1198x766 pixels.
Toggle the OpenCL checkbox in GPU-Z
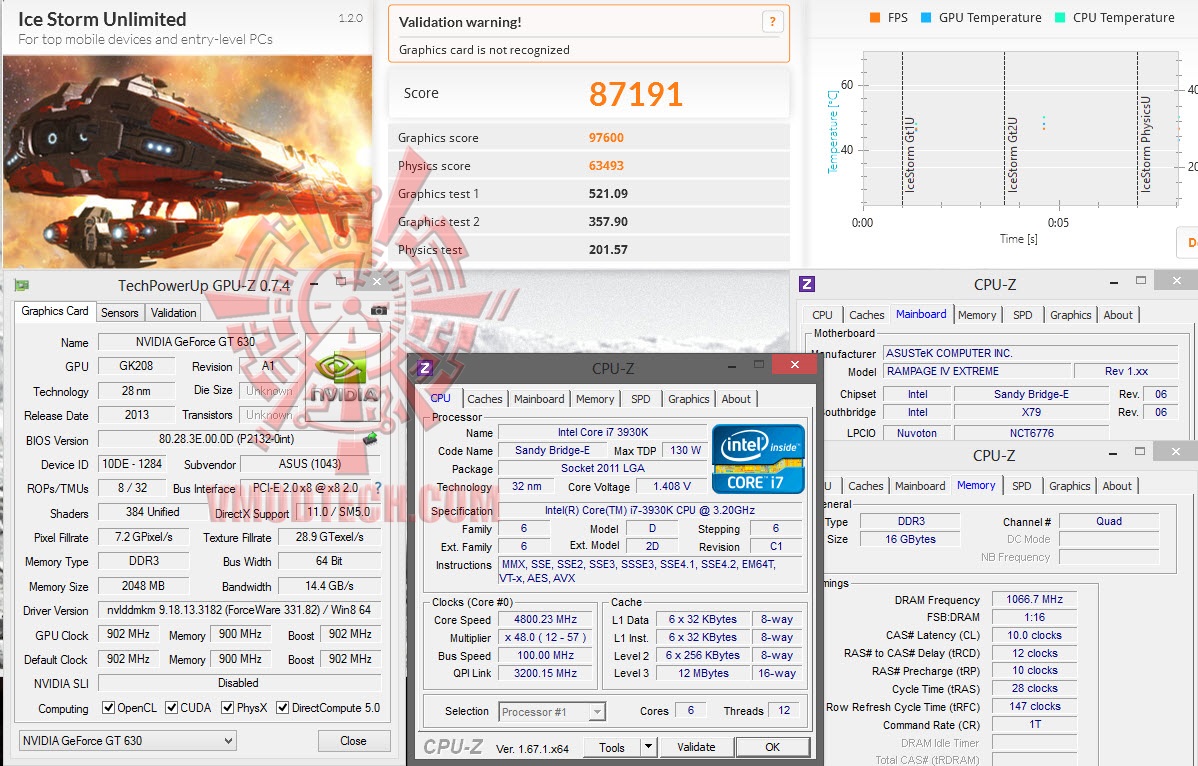tap(108, 708)
